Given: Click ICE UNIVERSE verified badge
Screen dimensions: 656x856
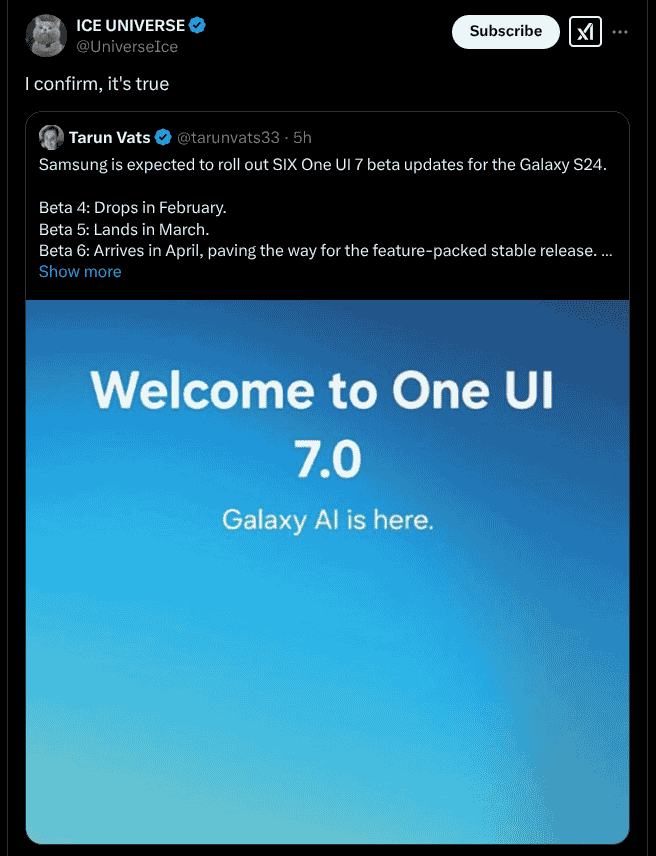Looking at the screenshot, I should (197, 25).
